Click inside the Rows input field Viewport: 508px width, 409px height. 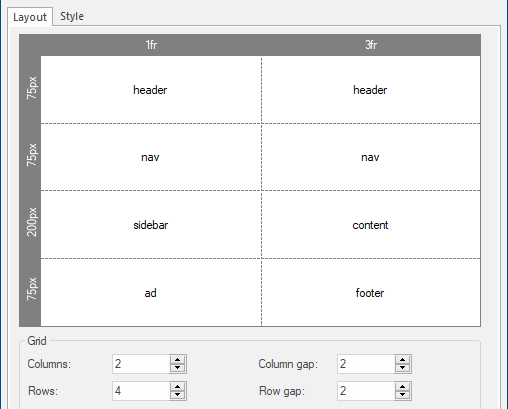pyautogui.click(x=141, y=391)
